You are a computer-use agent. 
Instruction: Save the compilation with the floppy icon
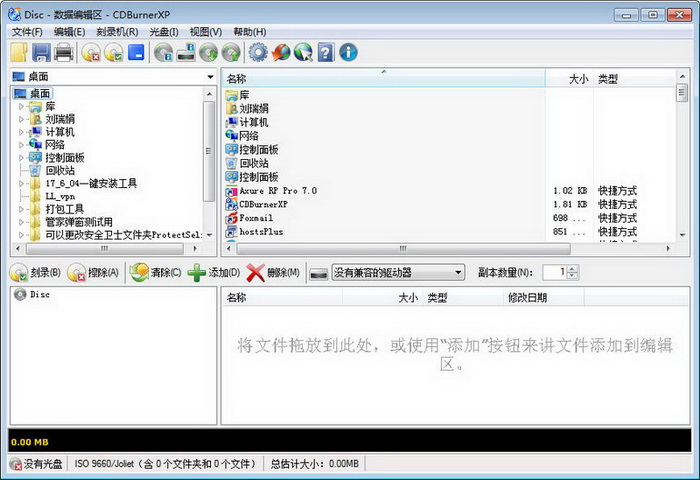[x=41, y=52]
